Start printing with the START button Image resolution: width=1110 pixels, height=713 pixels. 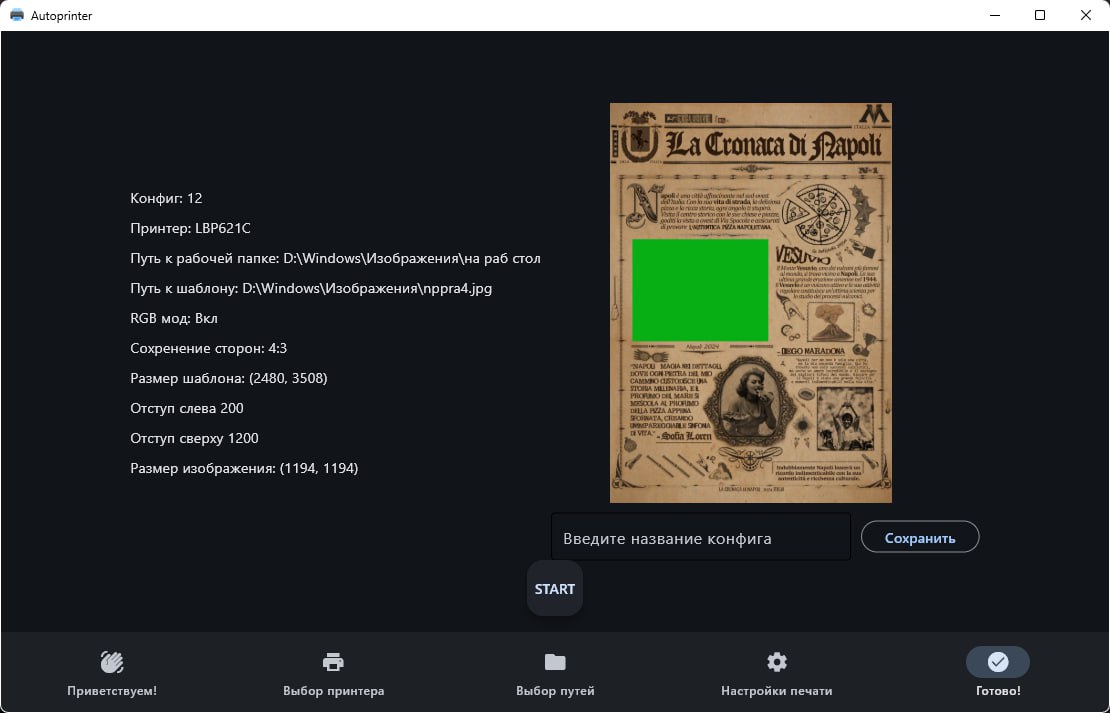(x=555, y=588)
